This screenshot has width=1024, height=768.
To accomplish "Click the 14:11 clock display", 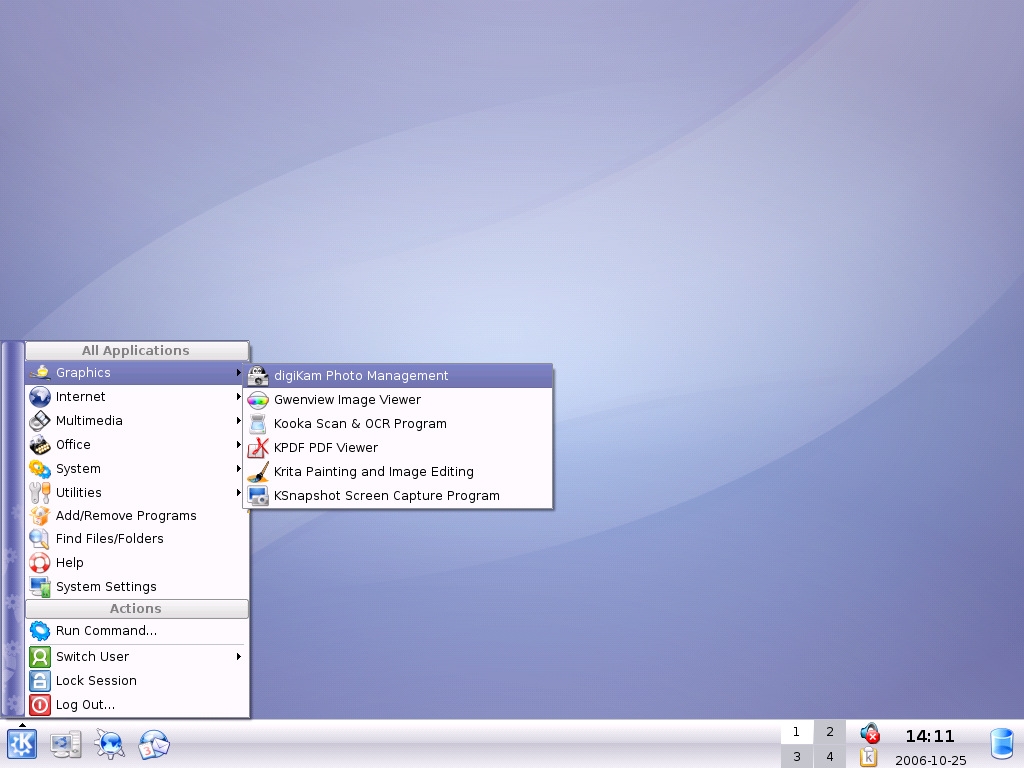I will [x=930, y=737].
